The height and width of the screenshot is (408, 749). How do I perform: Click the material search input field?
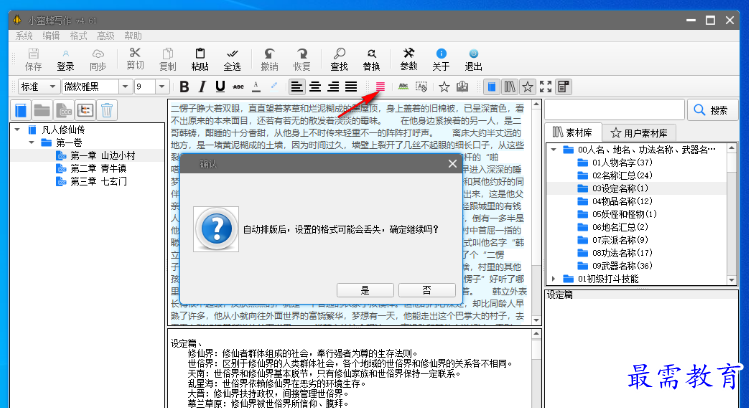pyautogui.click(x=614, y=110)
